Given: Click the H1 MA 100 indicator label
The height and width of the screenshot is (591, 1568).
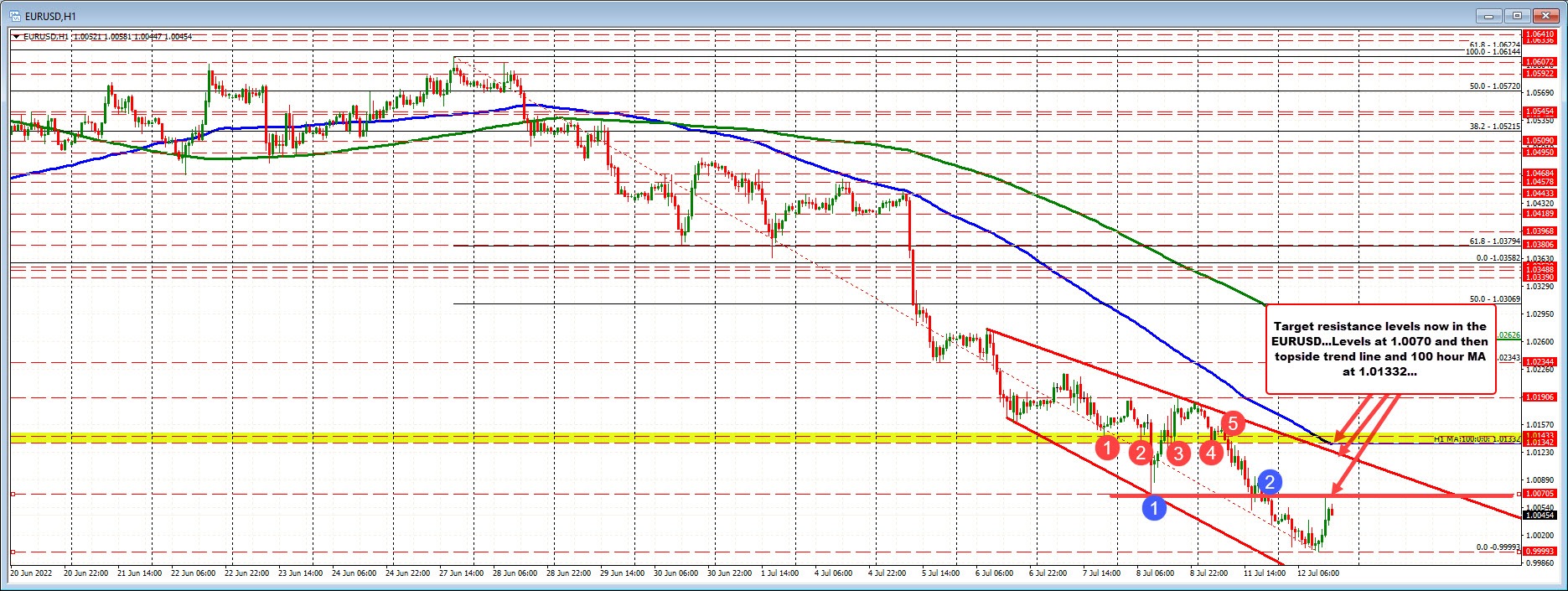Looking at the screenshot, I should coord(1475,438).
